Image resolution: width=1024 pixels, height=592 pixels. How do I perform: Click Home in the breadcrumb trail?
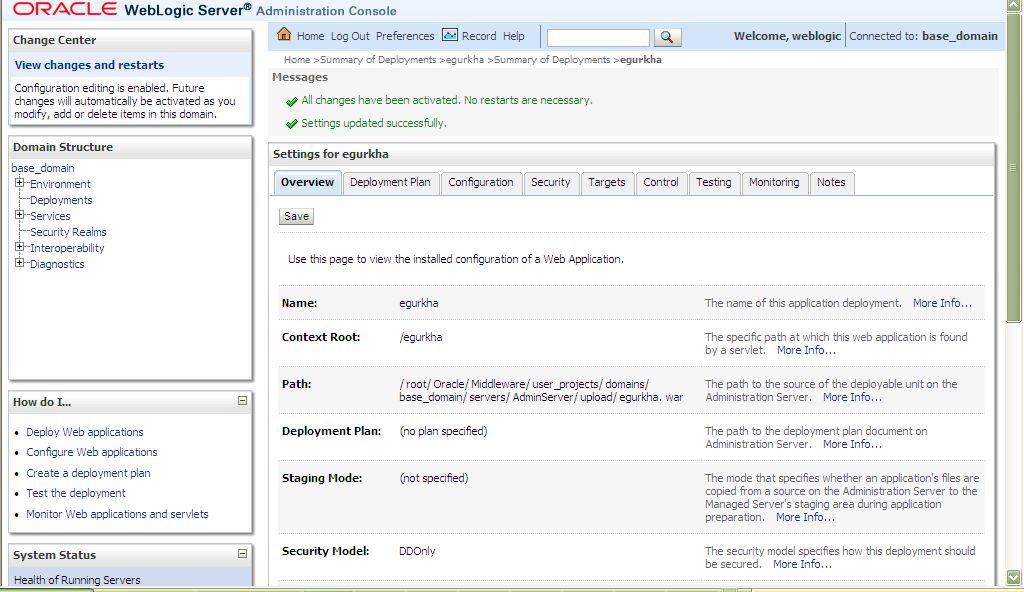(297, 59)
